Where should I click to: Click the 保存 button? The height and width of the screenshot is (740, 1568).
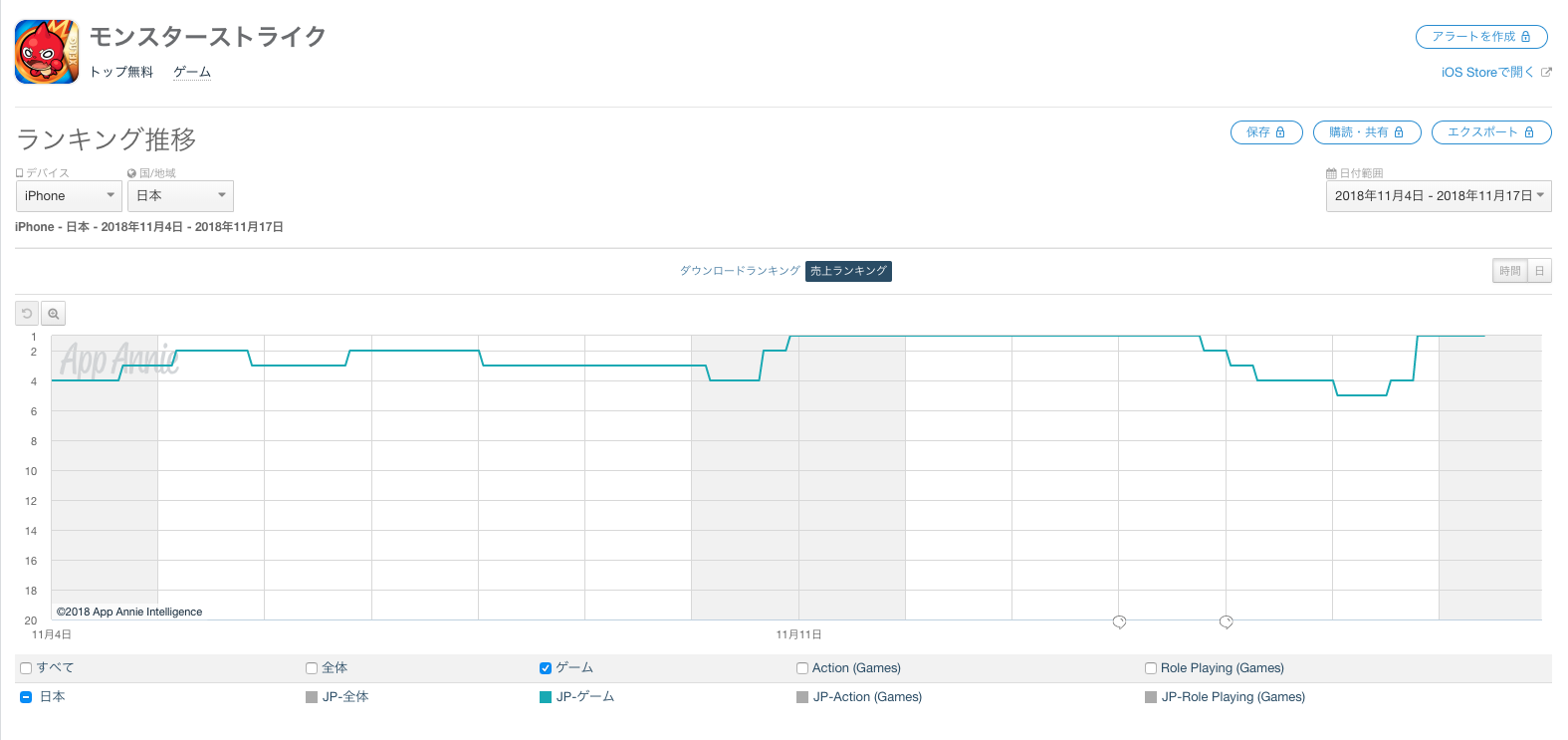point(1266,132)
